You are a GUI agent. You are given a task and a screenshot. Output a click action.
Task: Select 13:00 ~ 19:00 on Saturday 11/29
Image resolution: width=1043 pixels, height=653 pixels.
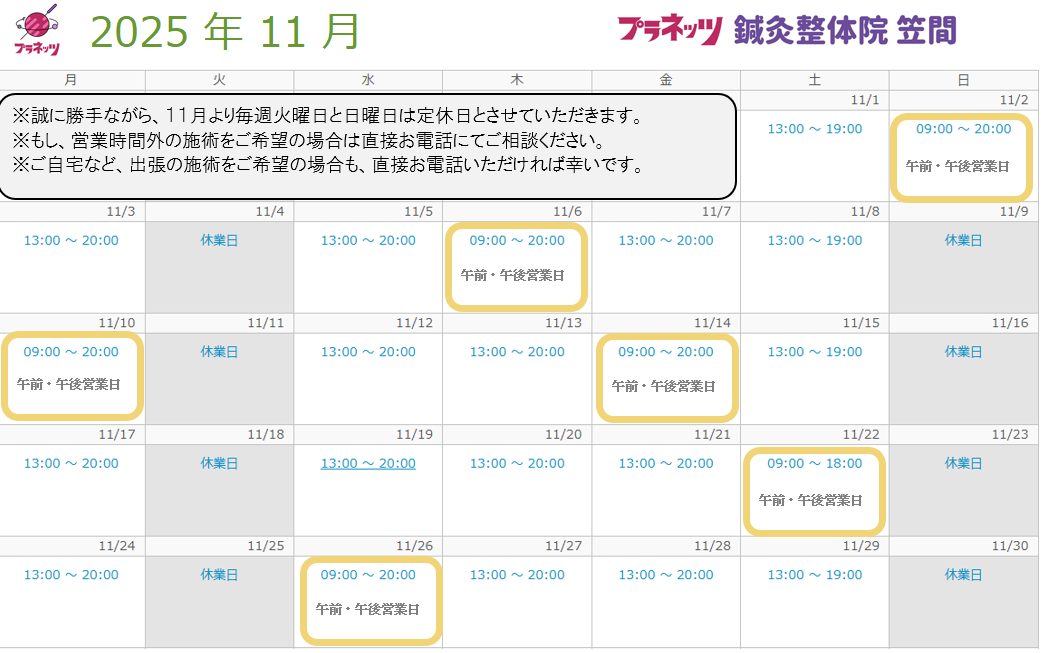[x=814, y=575]
